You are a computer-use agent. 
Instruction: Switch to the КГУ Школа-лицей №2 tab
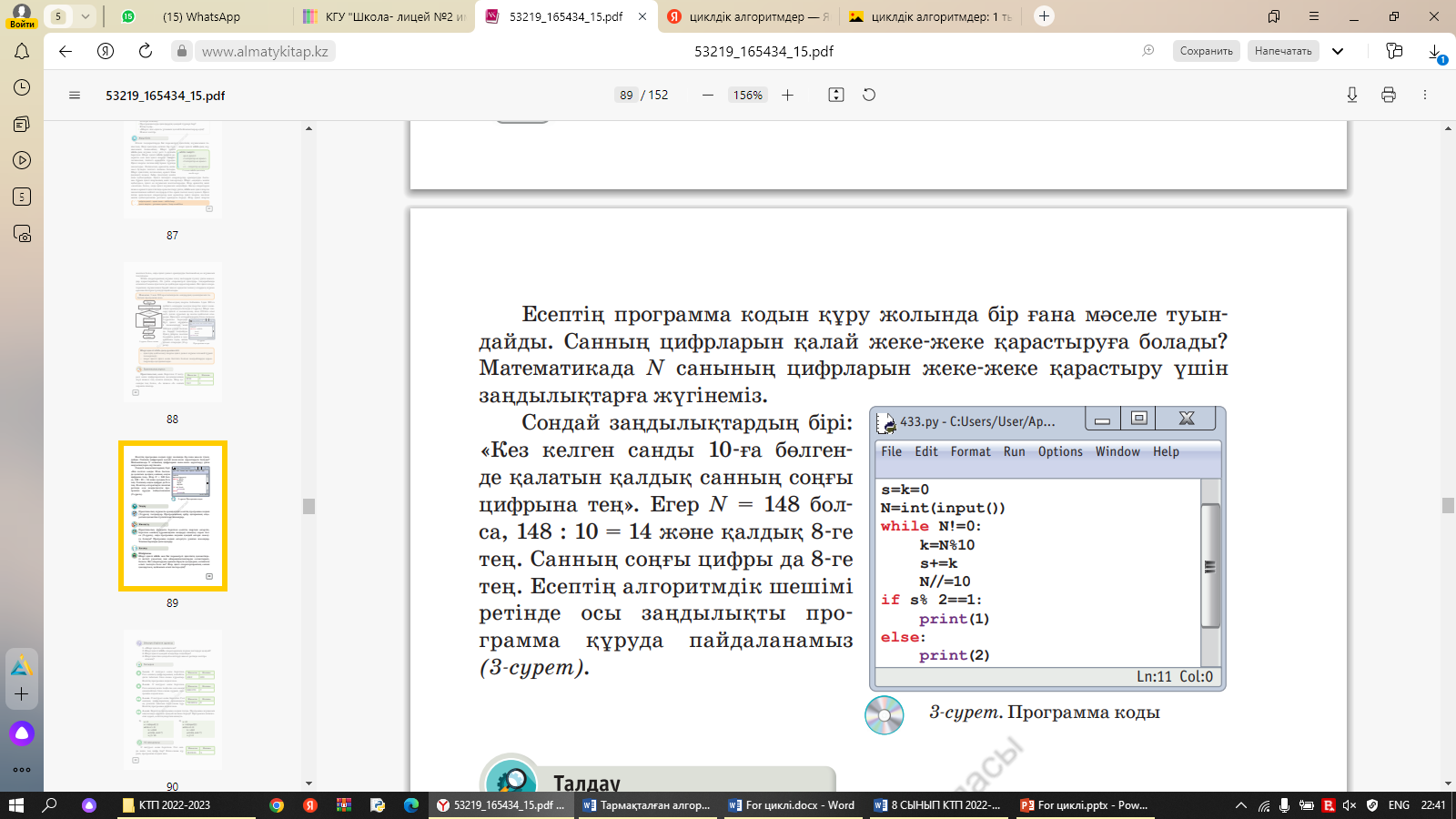pos(382,16)
